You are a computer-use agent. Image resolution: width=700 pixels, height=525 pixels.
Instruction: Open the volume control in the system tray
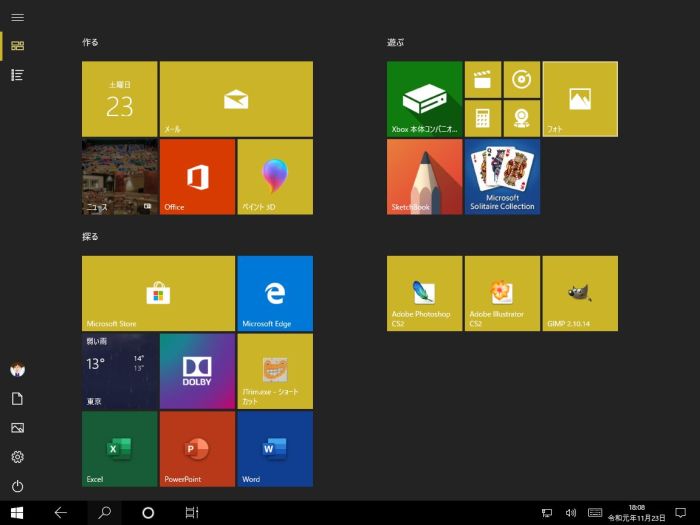click(x=570, y=513)
